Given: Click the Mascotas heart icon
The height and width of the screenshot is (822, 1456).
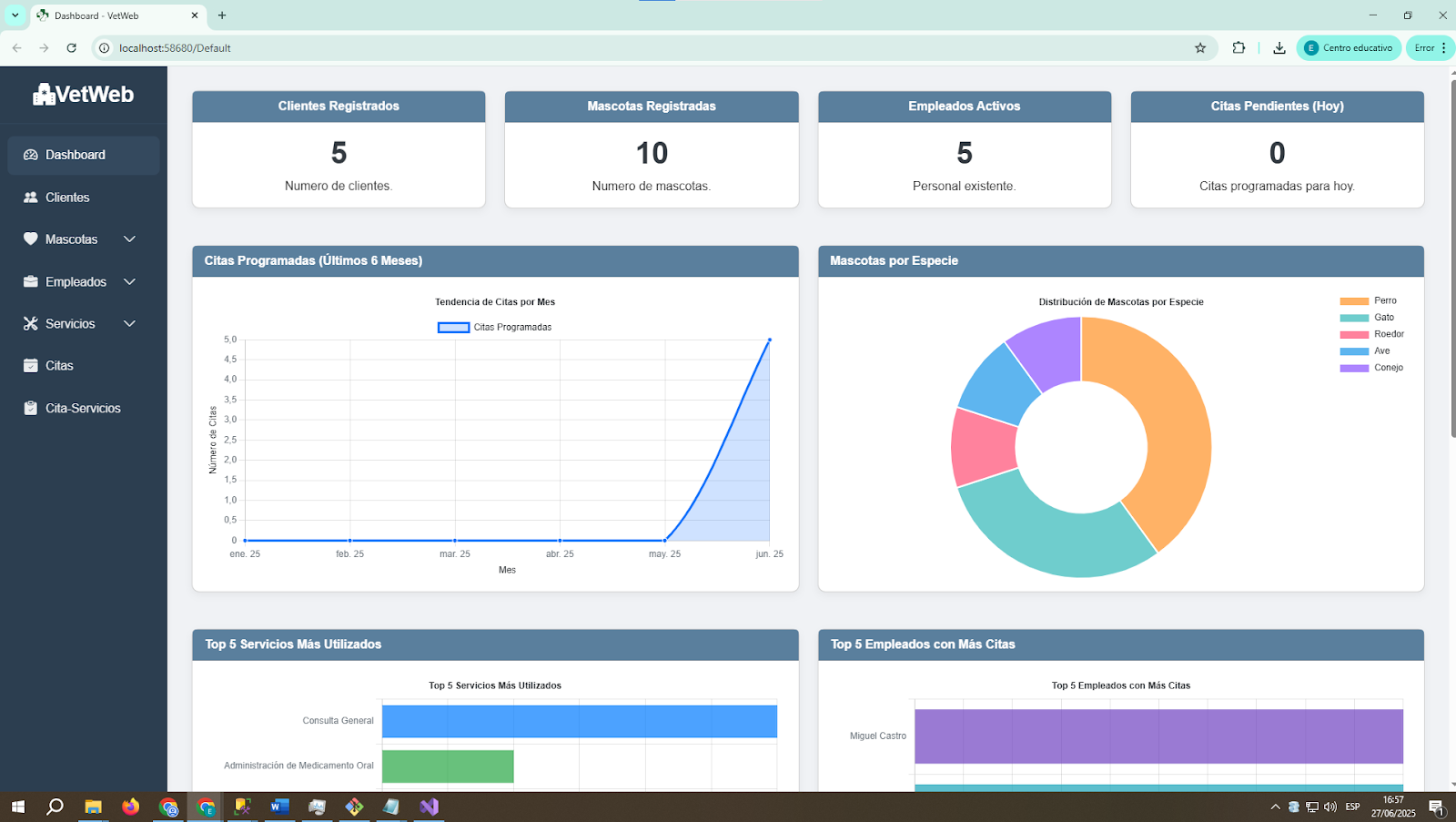Looking at the screenshot, I should tap(31, 239).
